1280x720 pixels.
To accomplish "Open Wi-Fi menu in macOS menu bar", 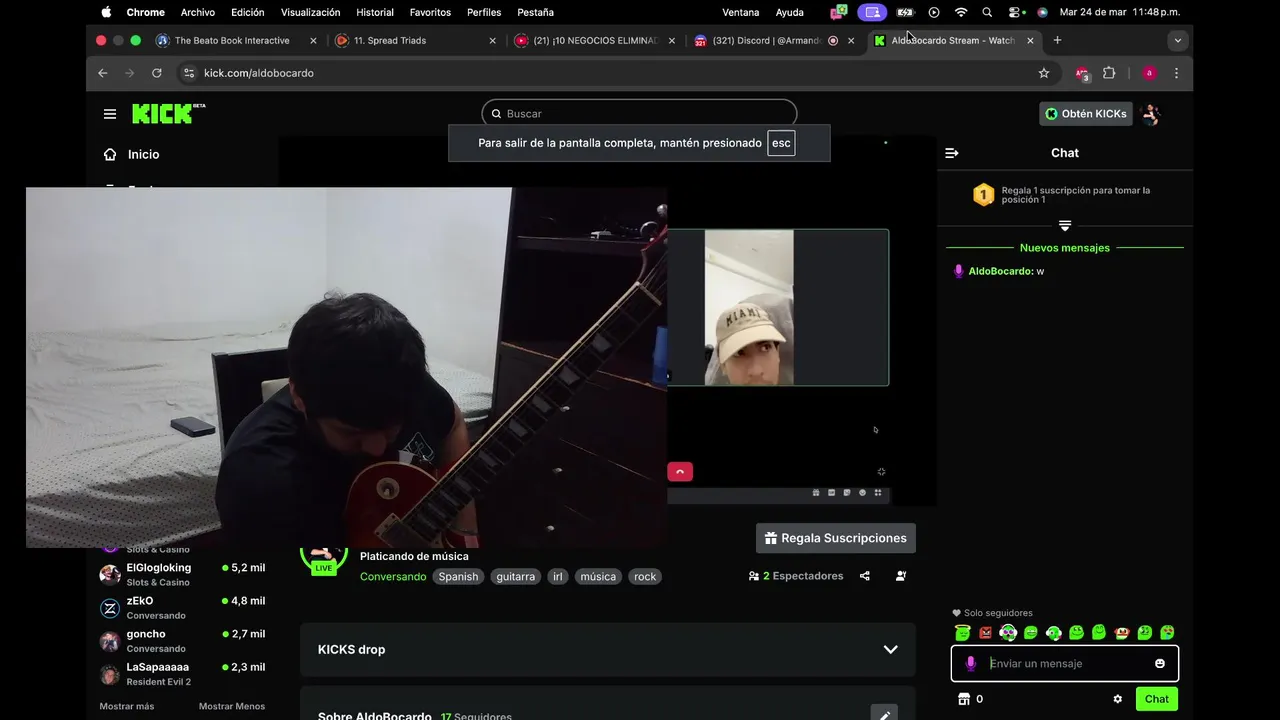I will click(961, 12).
